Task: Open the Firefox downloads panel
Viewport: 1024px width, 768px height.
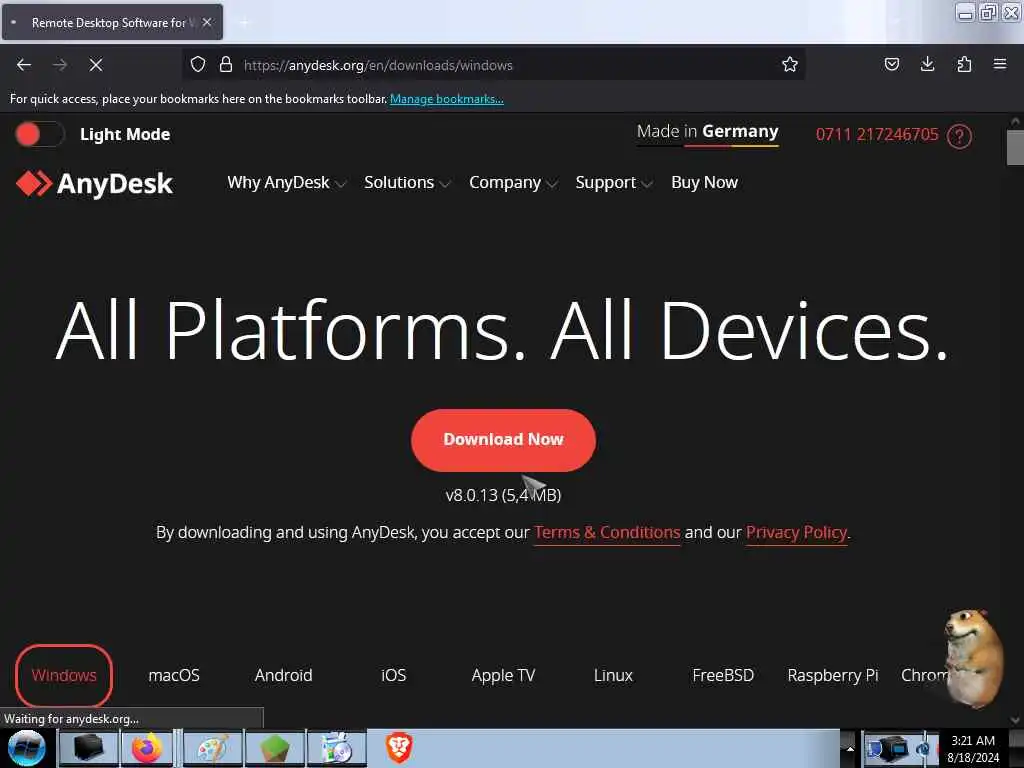Action: [927, 65]
